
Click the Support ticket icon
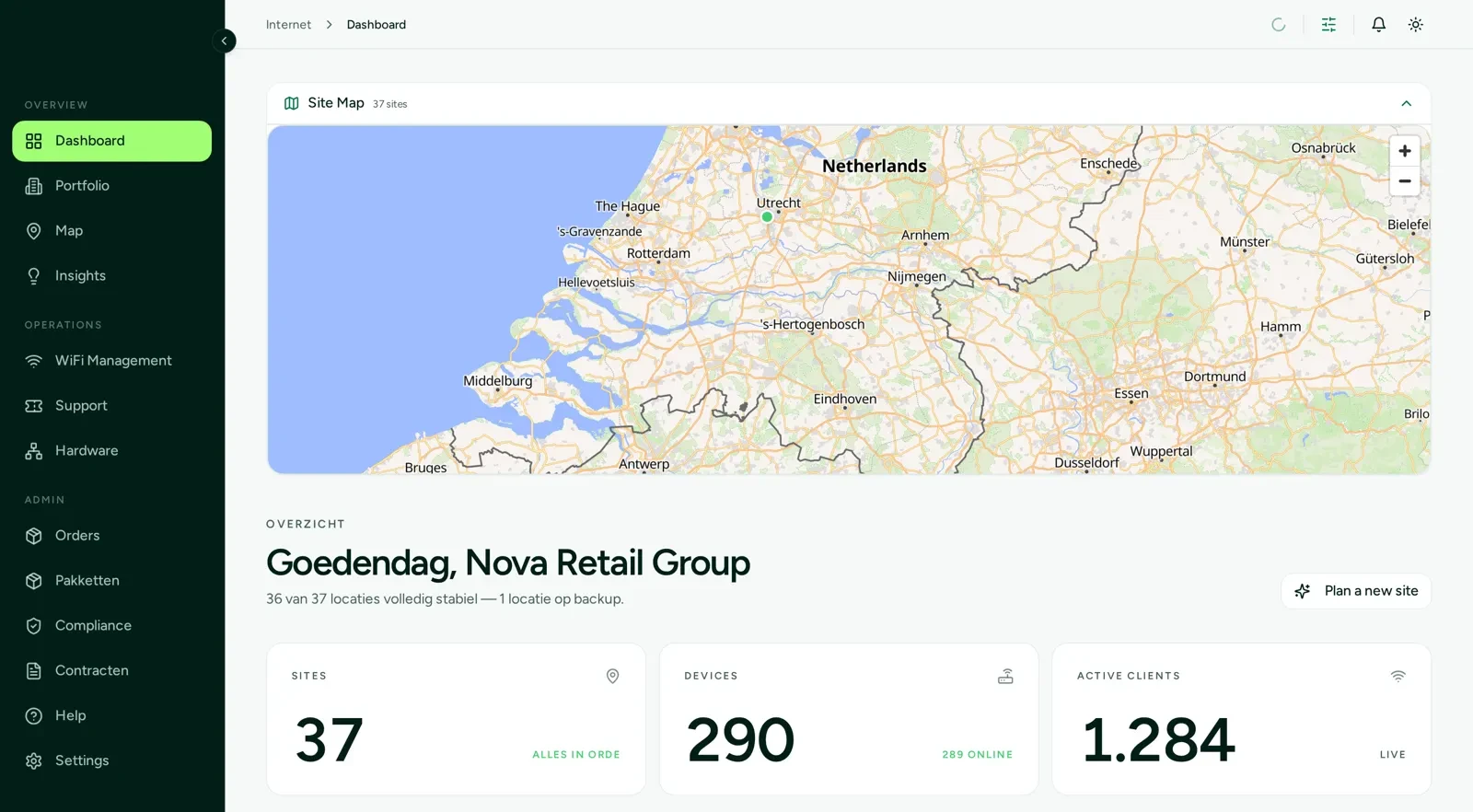pos(34,406)
